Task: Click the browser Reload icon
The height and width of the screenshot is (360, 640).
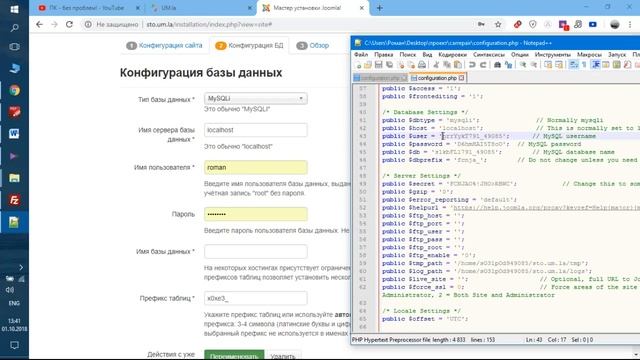Action: [x=69, y=24]
